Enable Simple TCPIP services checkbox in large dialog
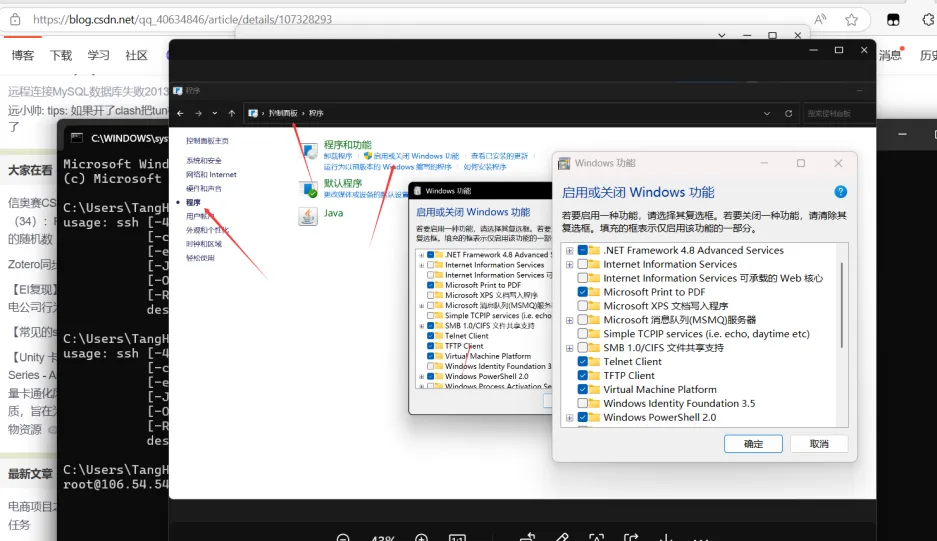Viewport: 937px width, 541px height. click(583, 334)
